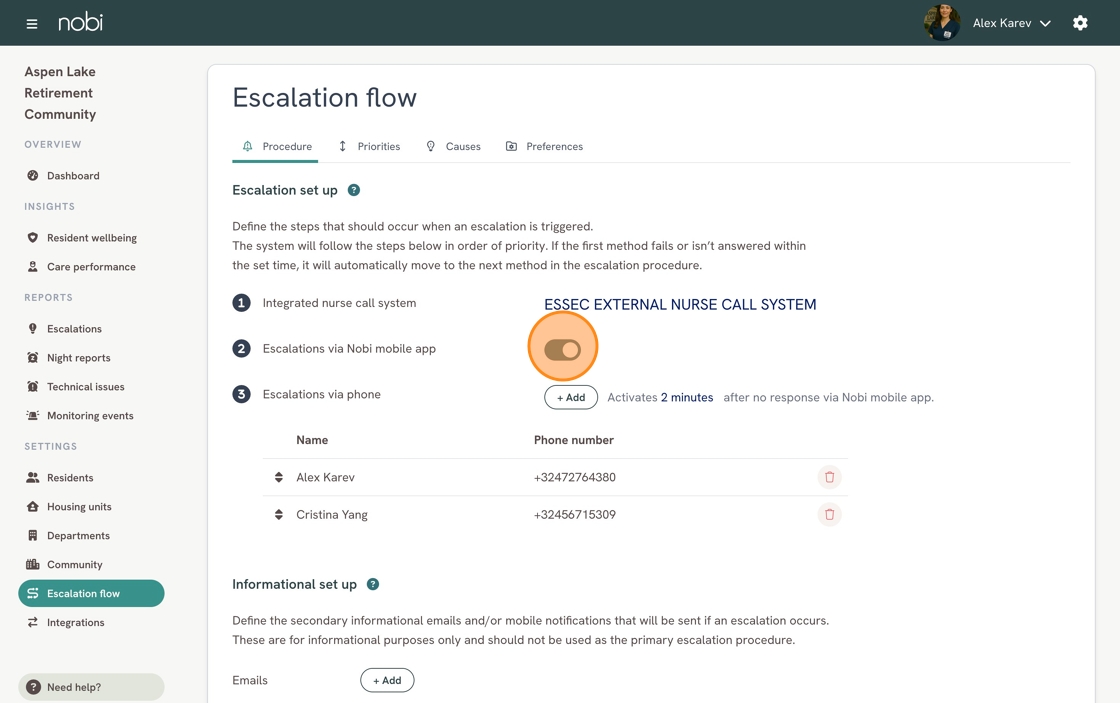This screenshot has width=1120, height=703.
Task: Switch to the Procedure tab
Action: click(276, 146)
